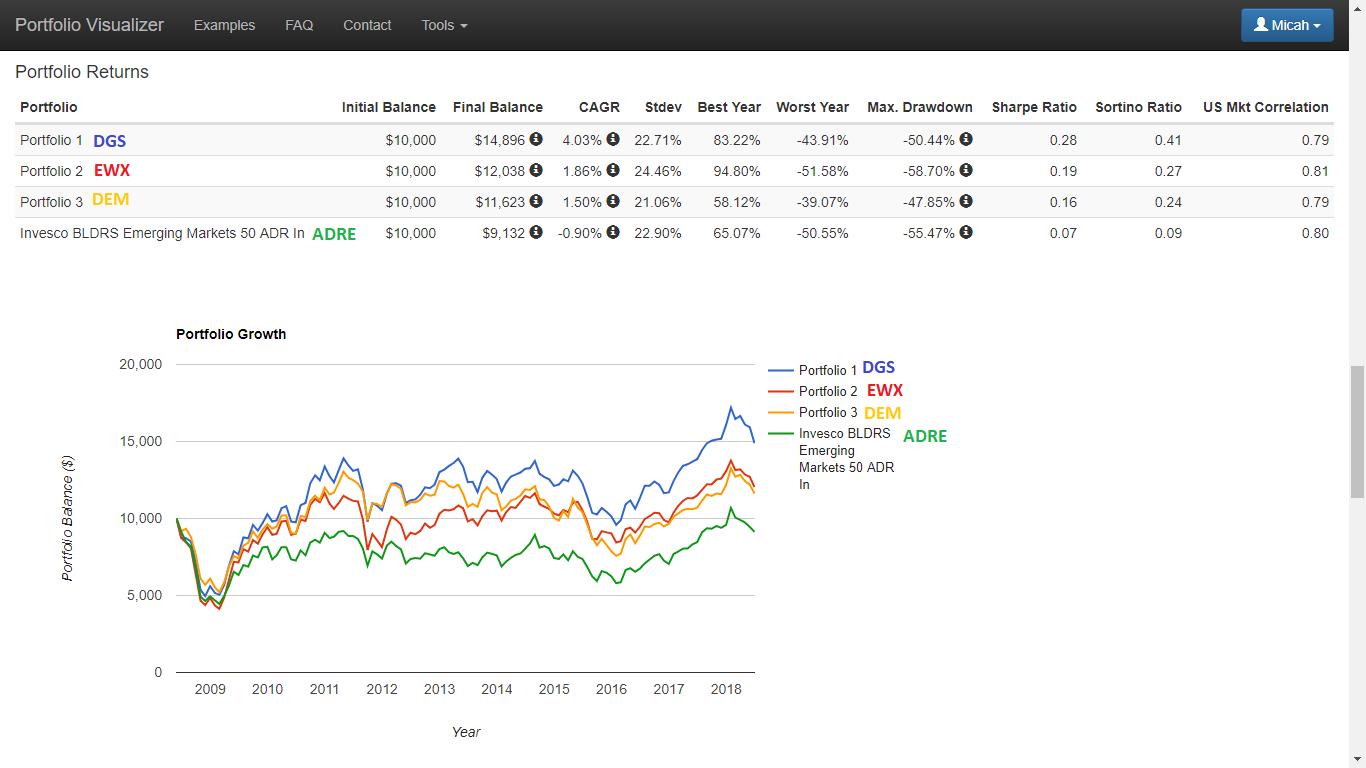Viewport: 1366px width, 768px height.
Task: Click info icon next to 1.50% CAGR
Action: coord(613,201)
